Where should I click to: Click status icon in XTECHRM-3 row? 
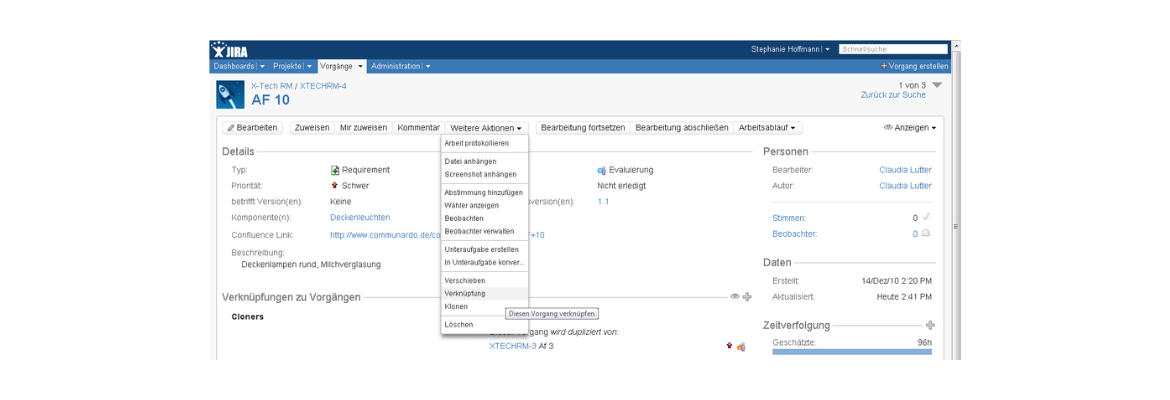pyautogui.click(x=741, y=346)
